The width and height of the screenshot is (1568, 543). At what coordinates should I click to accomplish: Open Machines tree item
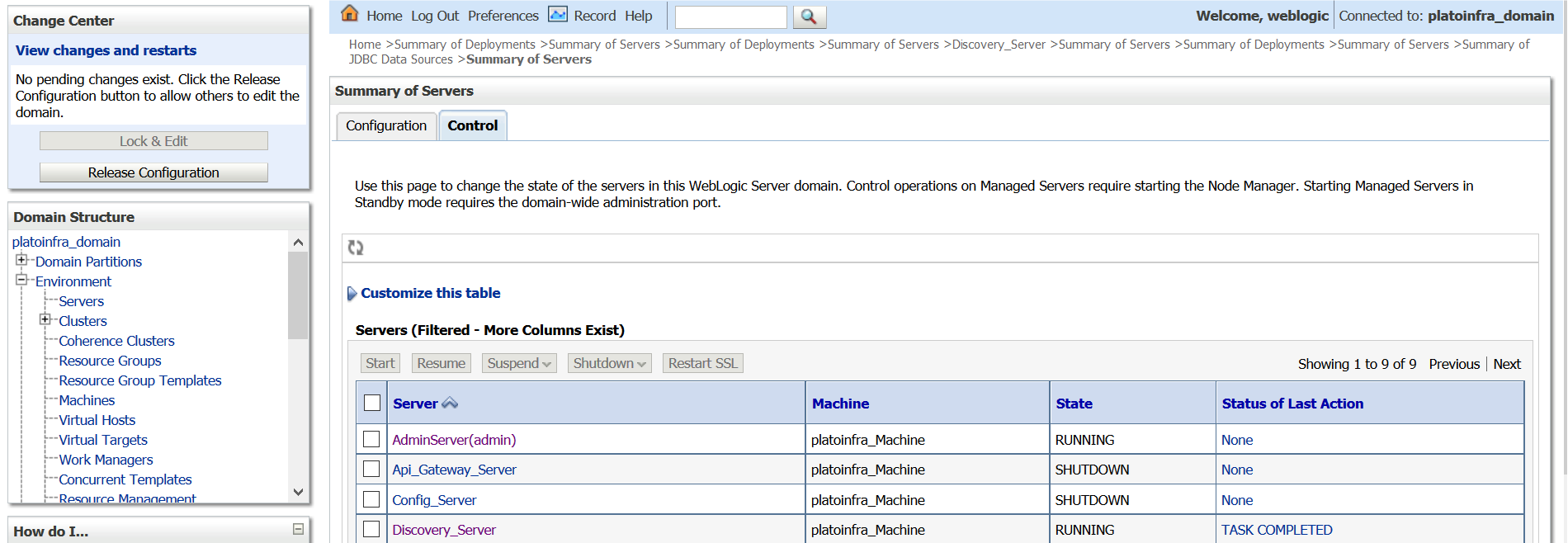[x=87, y=400]
